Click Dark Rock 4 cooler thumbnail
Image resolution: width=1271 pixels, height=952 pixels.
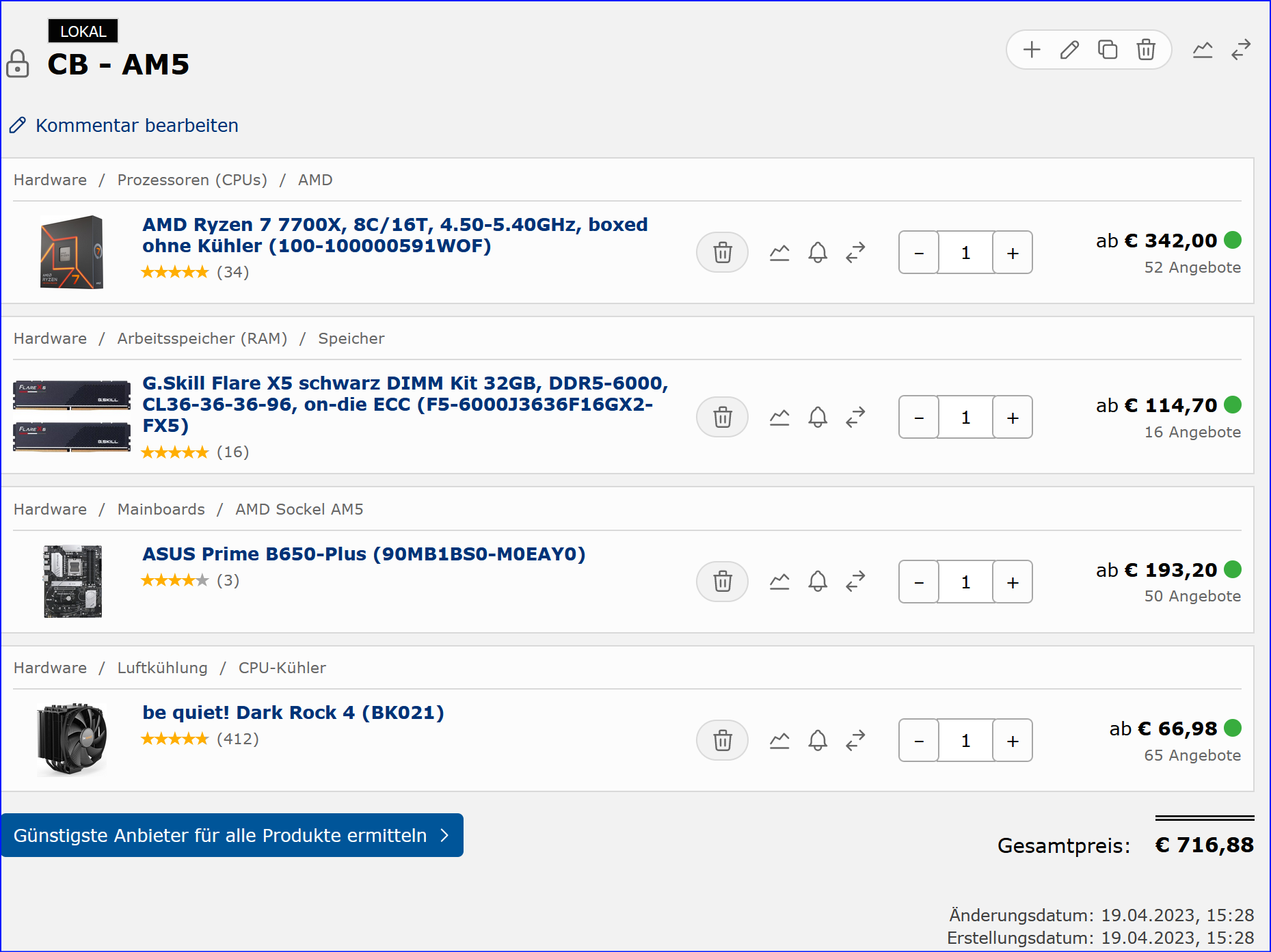(x=72, y=740)
